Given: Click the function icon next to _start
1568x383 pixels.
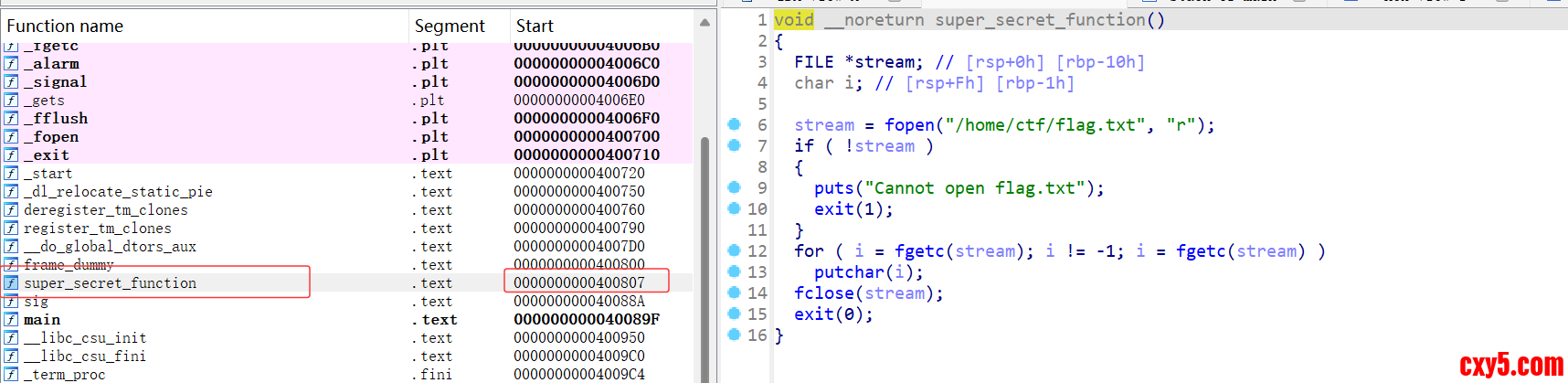Looking at the screenshot, I should click(11, 174).
